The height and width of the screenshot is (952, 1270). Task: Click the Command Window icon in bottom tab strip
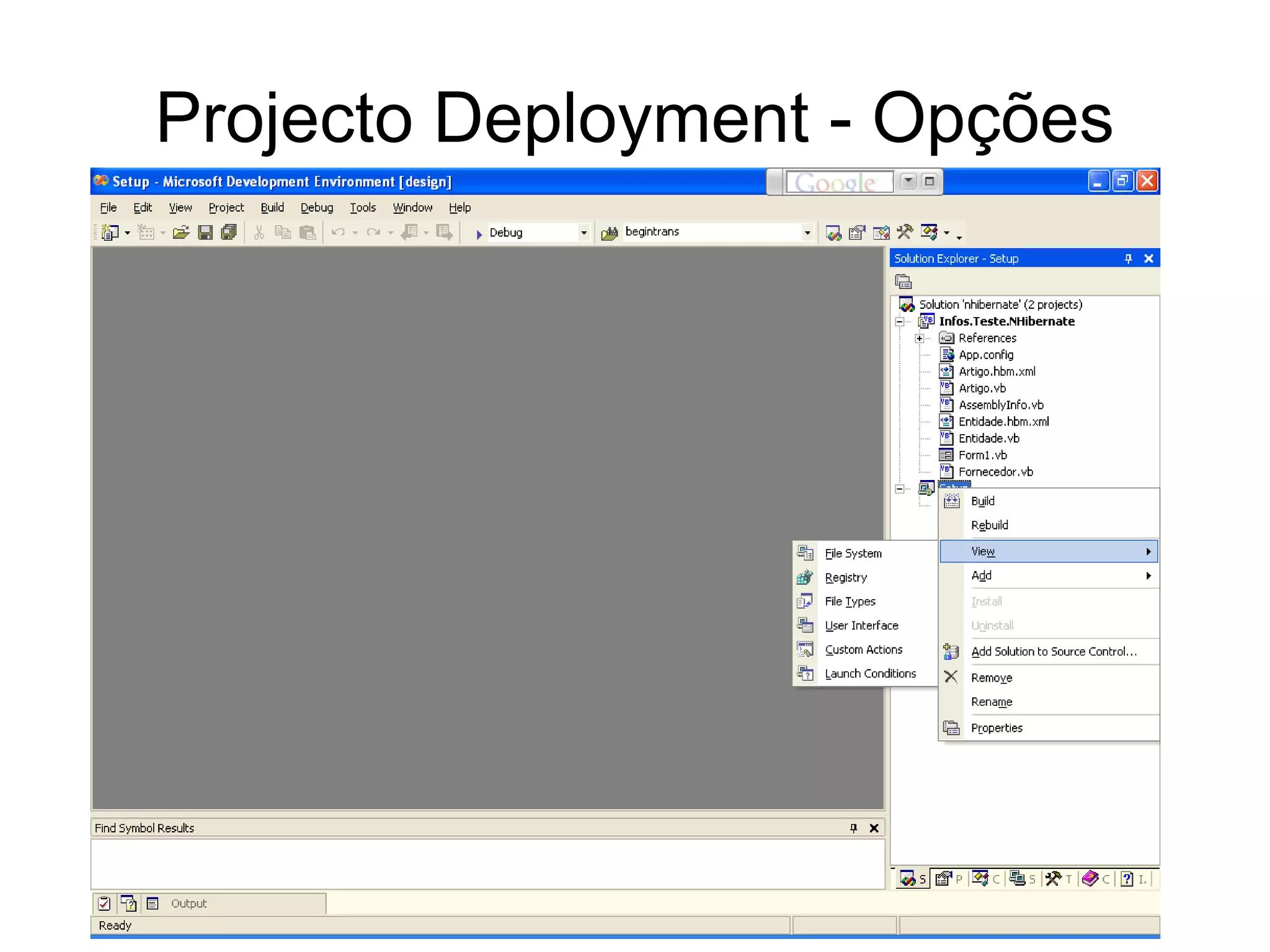128,904
